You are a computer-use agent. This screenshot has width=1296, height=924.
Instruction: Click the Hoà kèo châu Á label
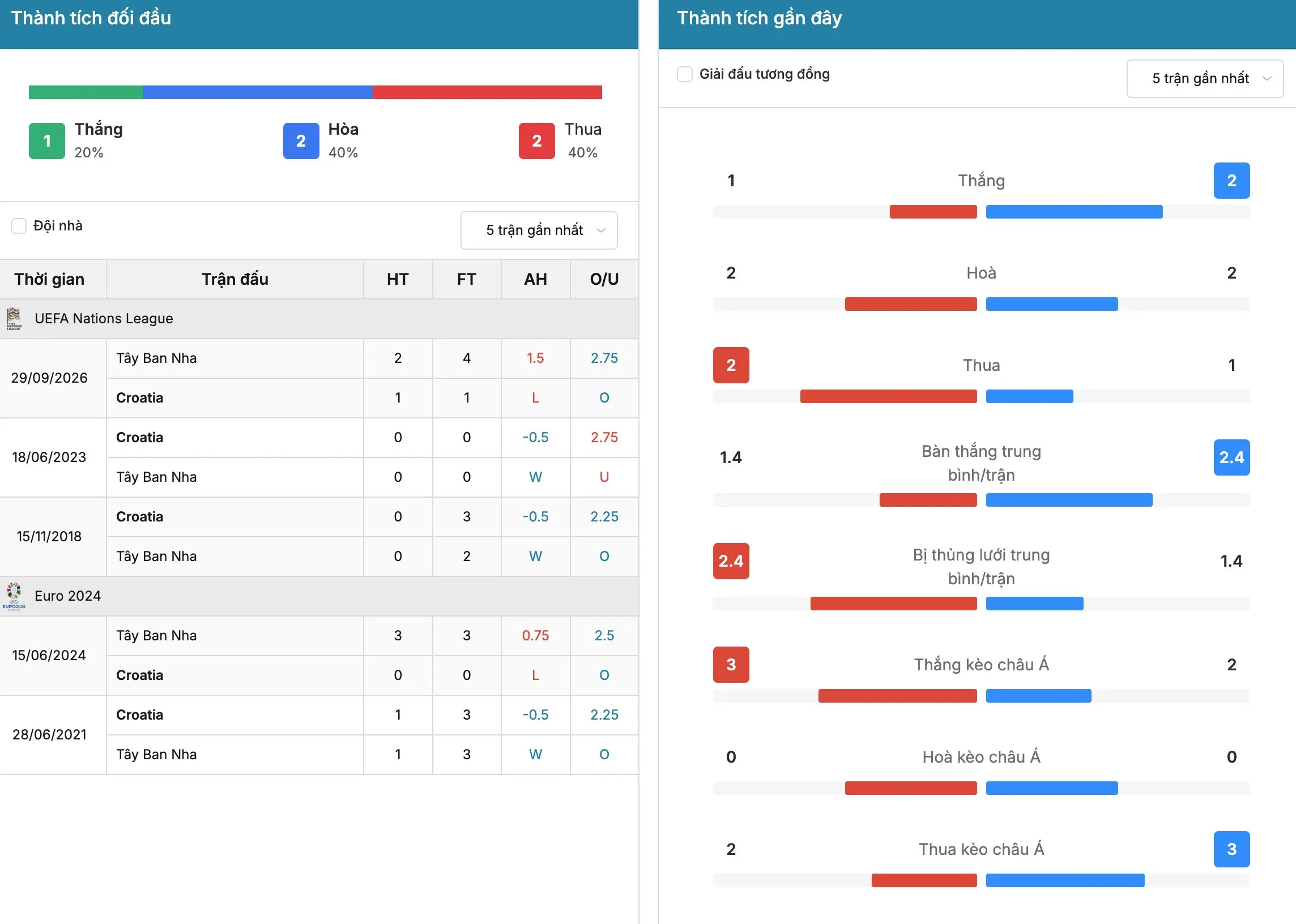coord(981,758)
